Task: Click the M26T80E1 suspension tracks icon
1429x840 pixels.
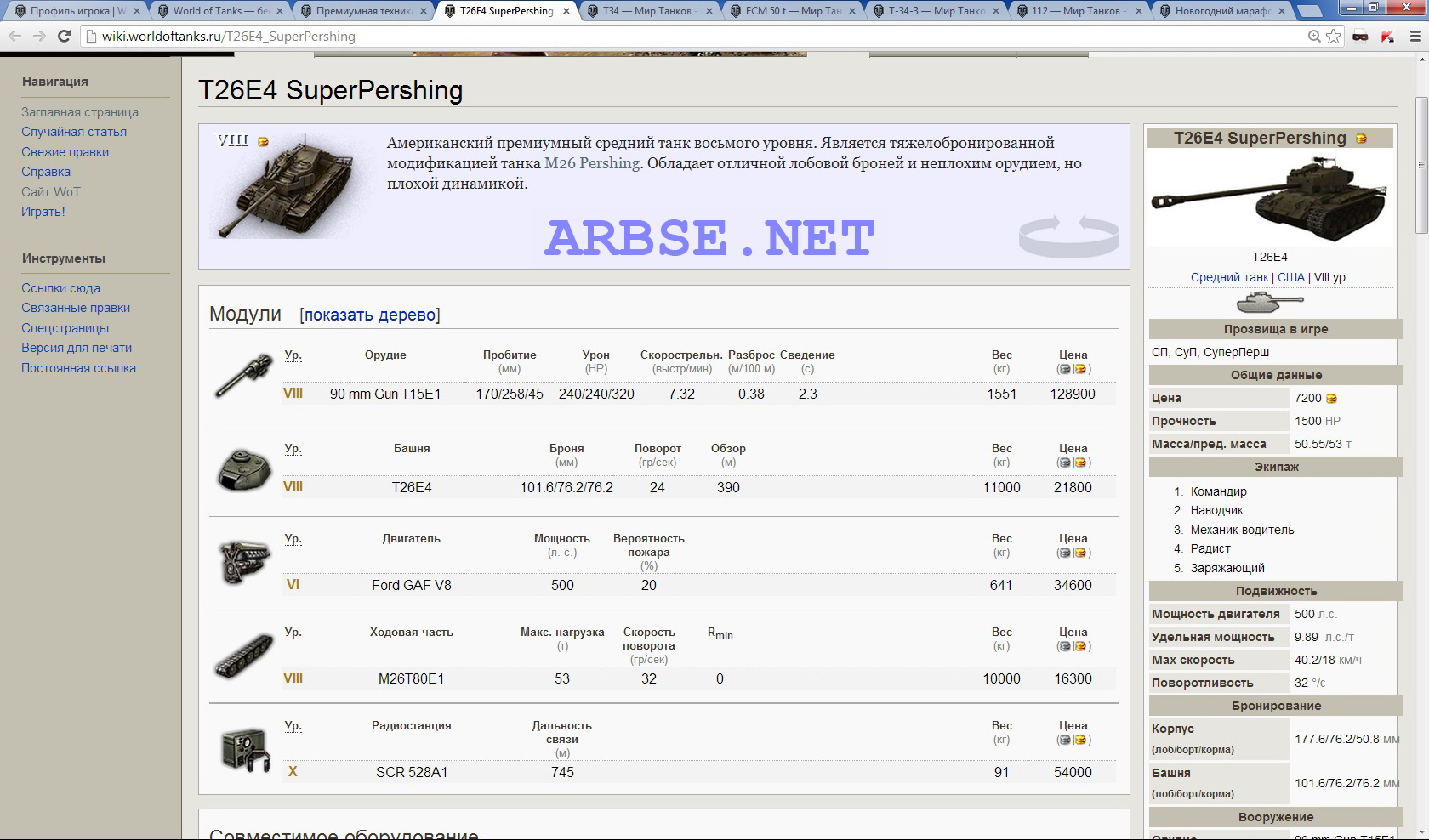Action: pos(245,656)
